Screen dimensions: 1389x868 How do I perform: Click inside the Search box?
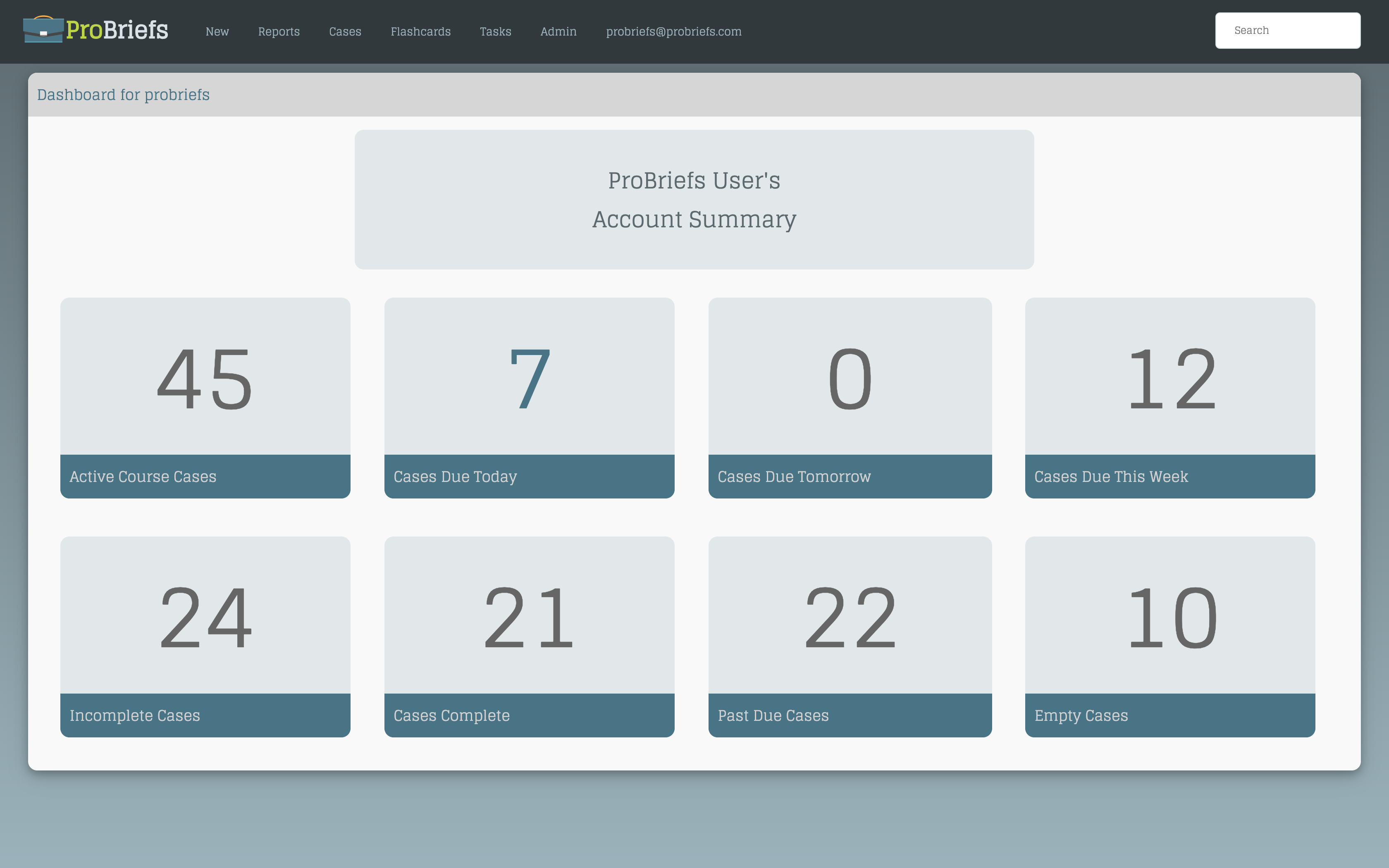[1288, 30]
